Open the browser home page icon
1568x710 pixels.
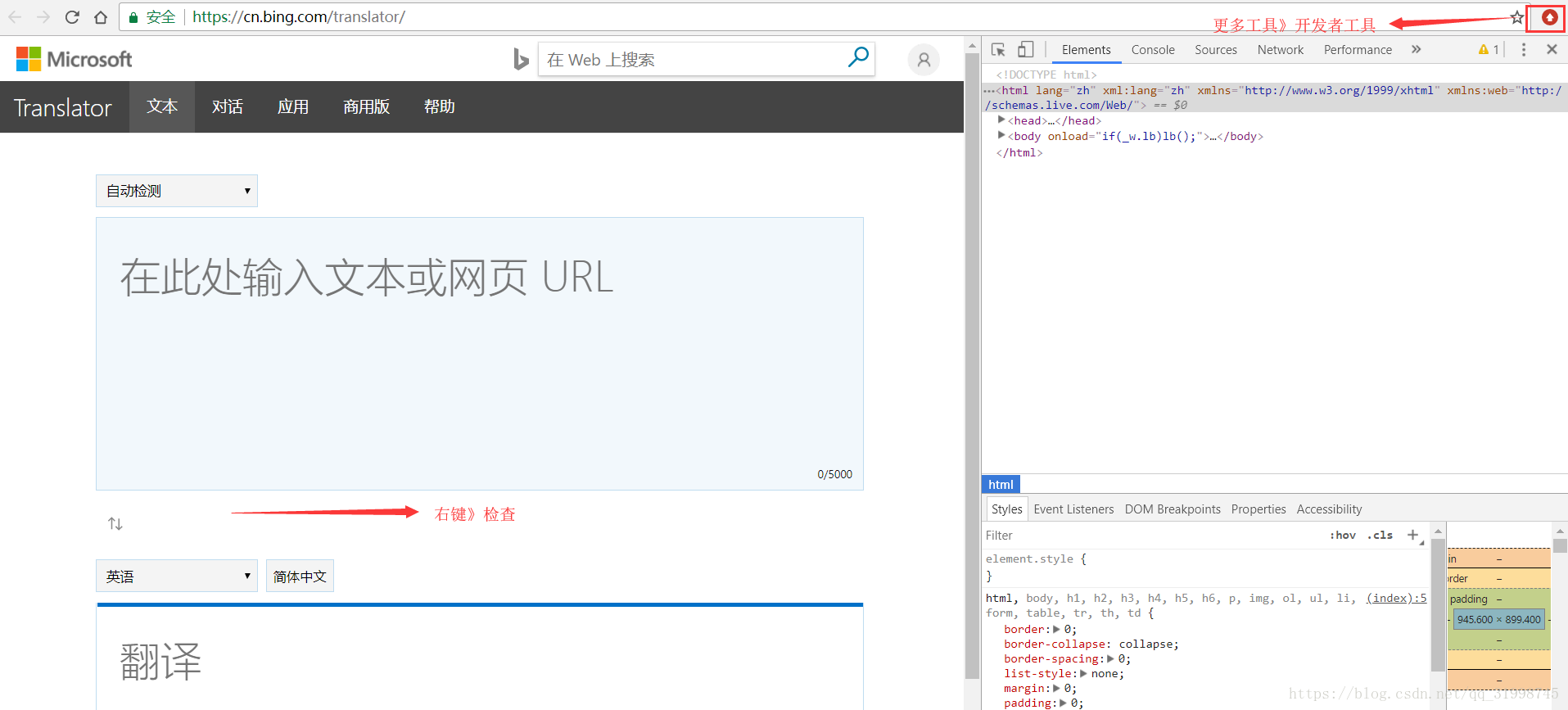pyautogui.click(x=101, y=17)
